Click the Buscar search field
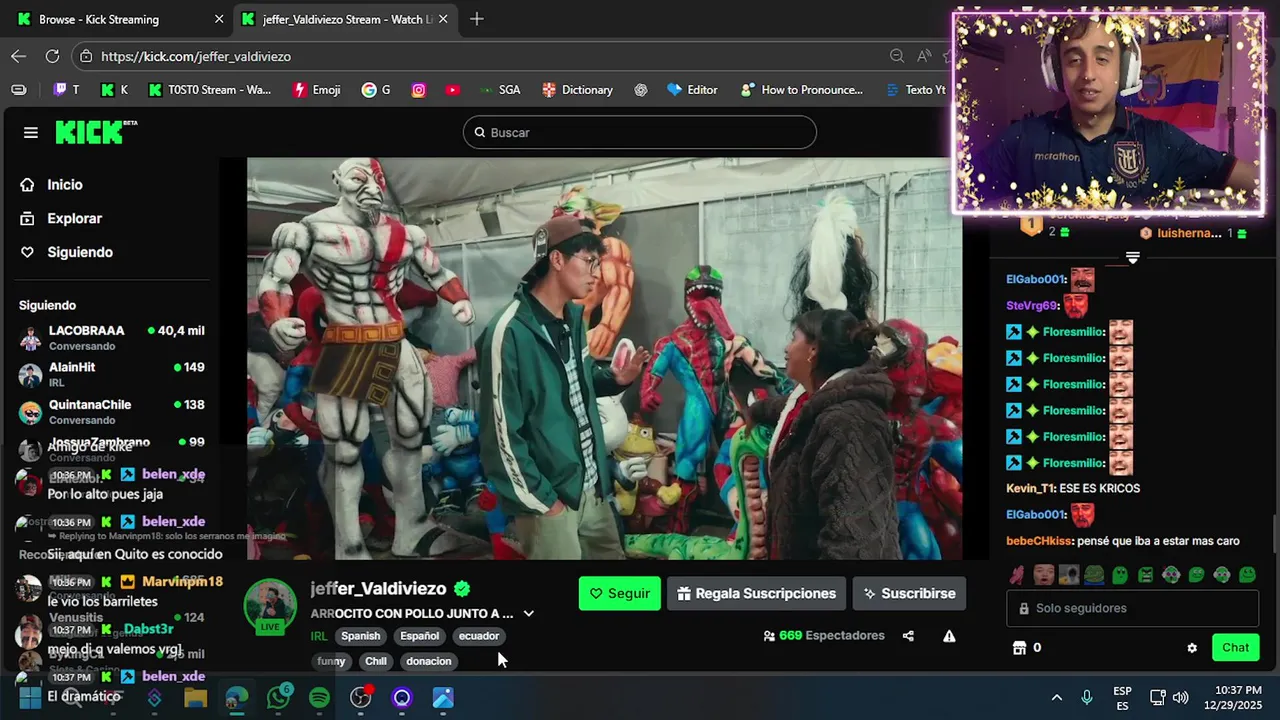 [640, 132]
